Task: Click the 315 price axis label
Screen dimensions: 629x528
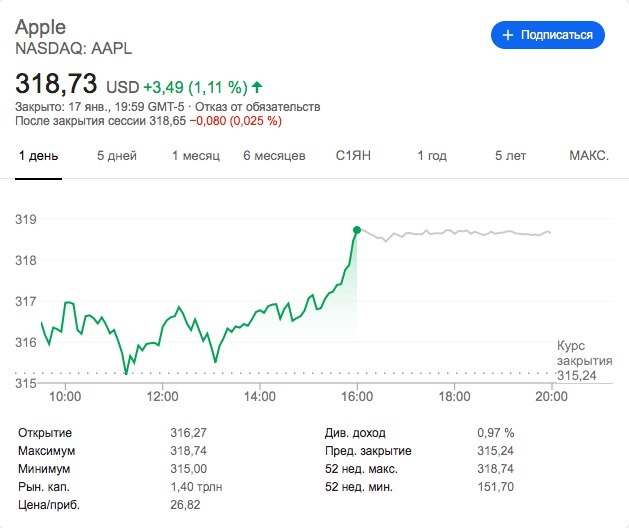Action: coord(26,383)
